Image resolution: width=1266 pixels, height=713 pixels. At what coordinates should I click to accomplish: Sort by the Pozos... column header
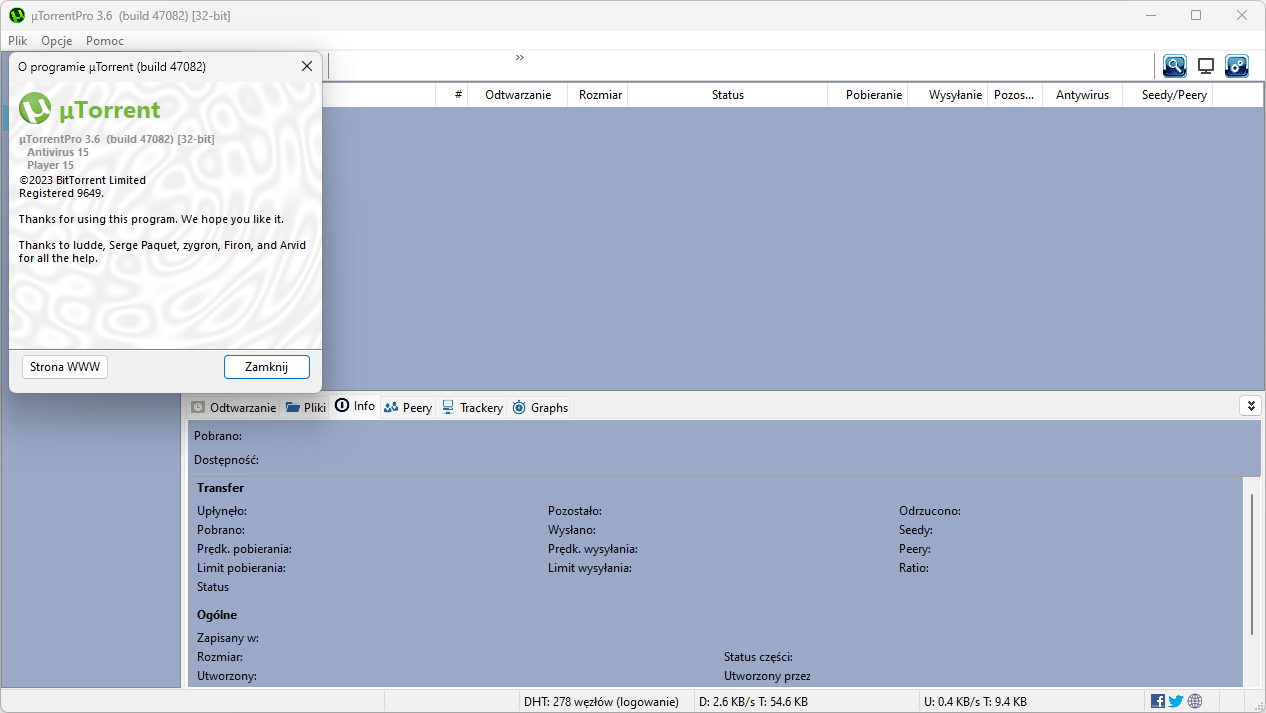point(1015,95)
